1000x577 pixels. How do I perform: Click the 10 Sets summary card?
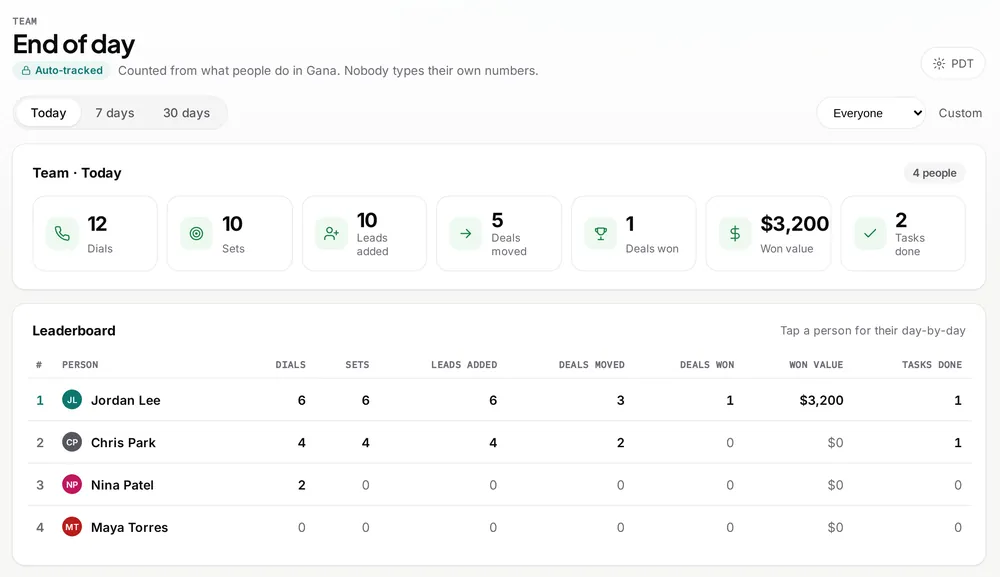point(230,233)
